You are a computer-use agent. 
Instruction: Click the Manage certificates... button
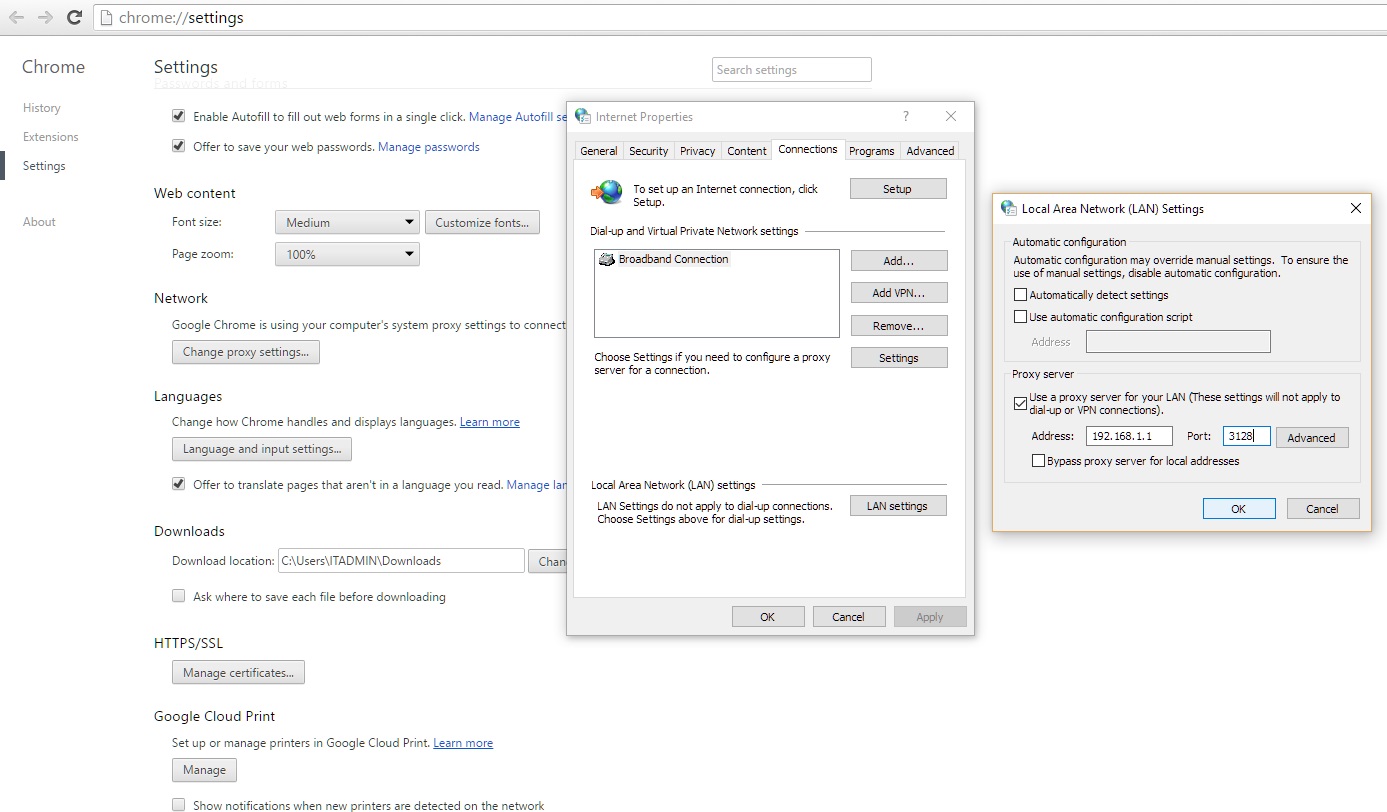click(x=238, y=673)
